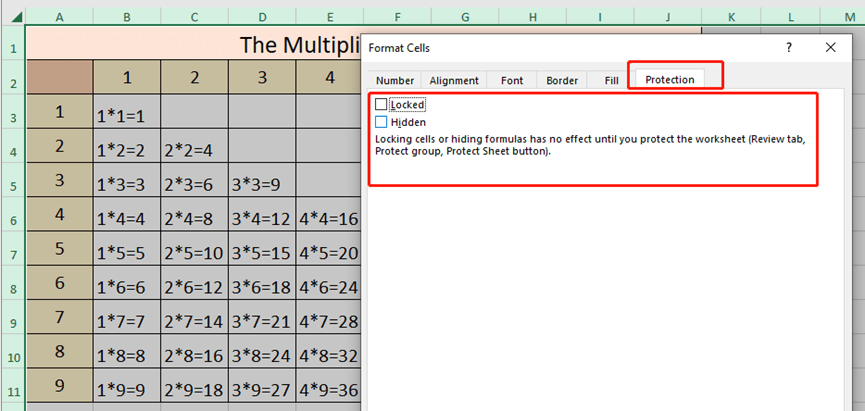The image size is (865, 411).
Task: Select cell containing 1*3=3
Action: click(x=127, y=180)
